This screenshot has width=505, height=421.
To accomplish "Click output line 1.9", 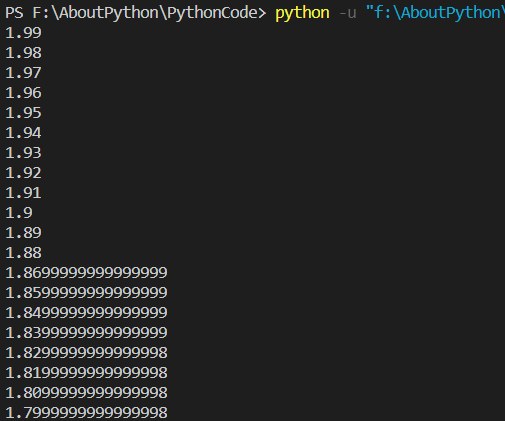I will click(x=19, y=213).
